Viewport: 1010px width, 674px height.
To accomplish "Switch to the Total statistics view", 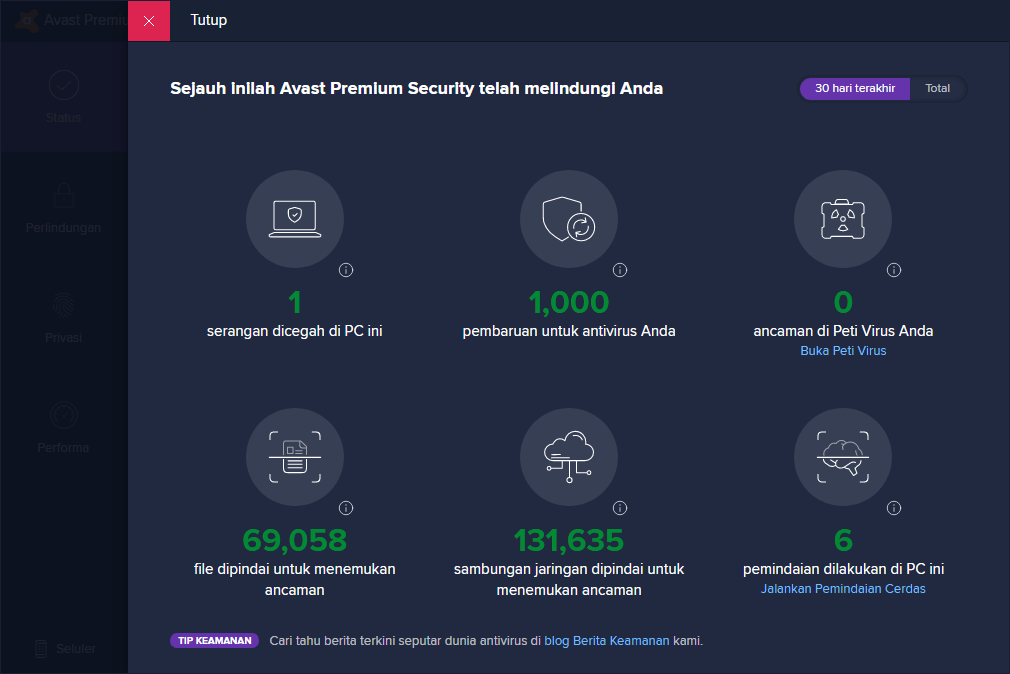I will point(937,89).
